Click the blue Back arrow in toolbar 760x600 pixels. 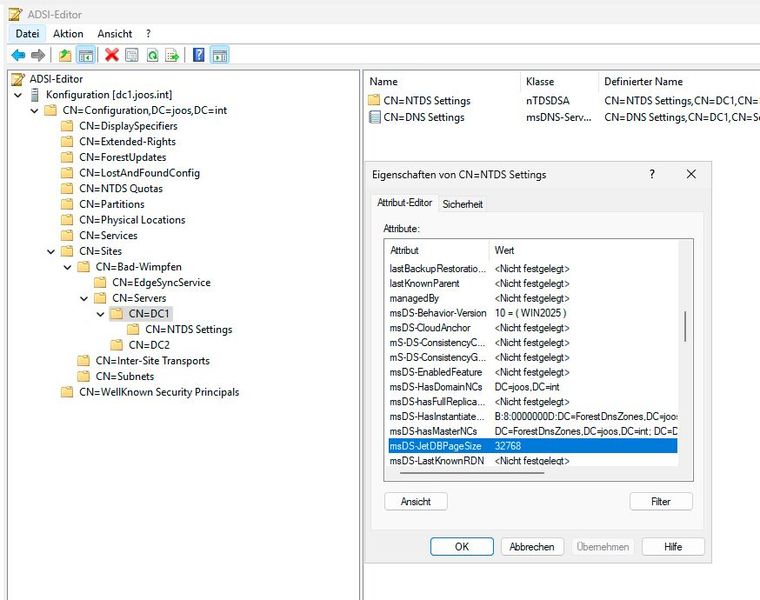[x=18, y=55]
